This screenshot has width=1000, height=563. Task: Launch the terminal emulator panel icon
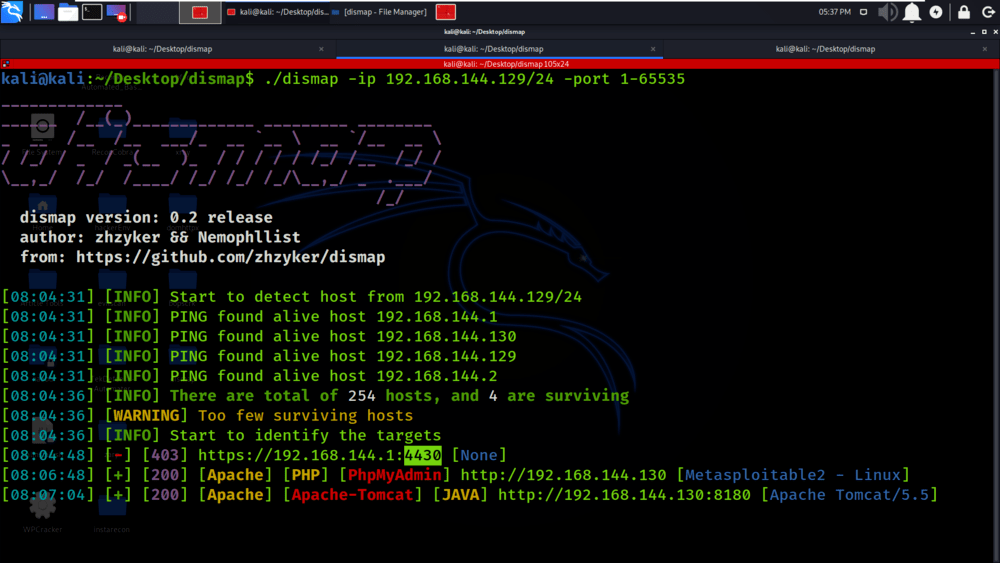click(x=92, y=12)
